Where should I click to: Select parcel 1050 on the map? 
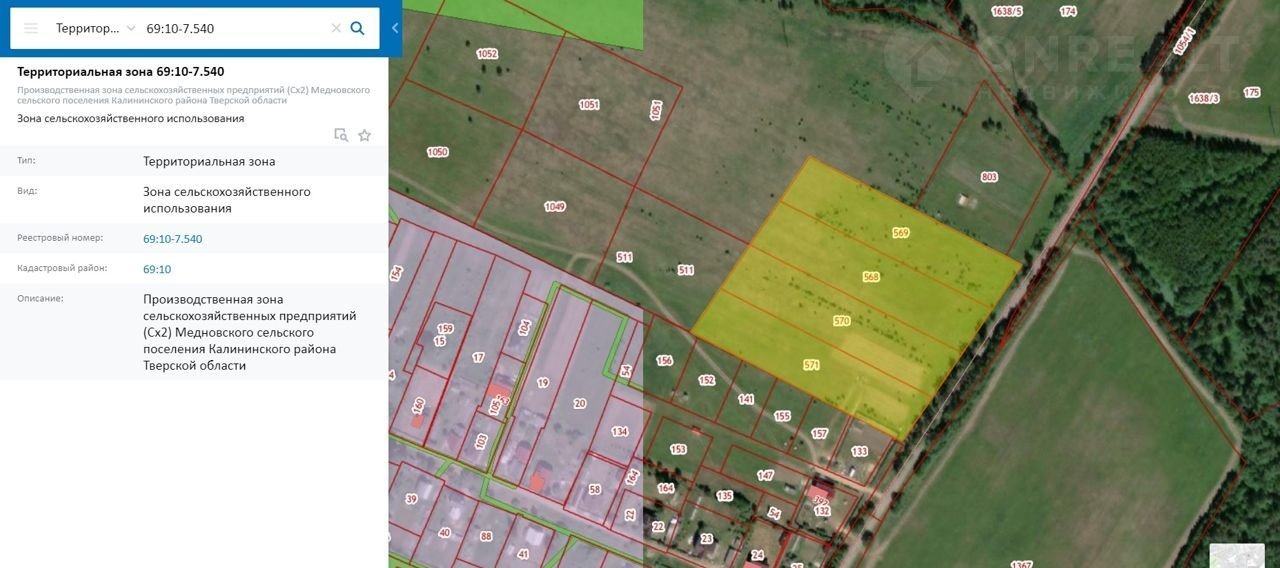point(437,152)
